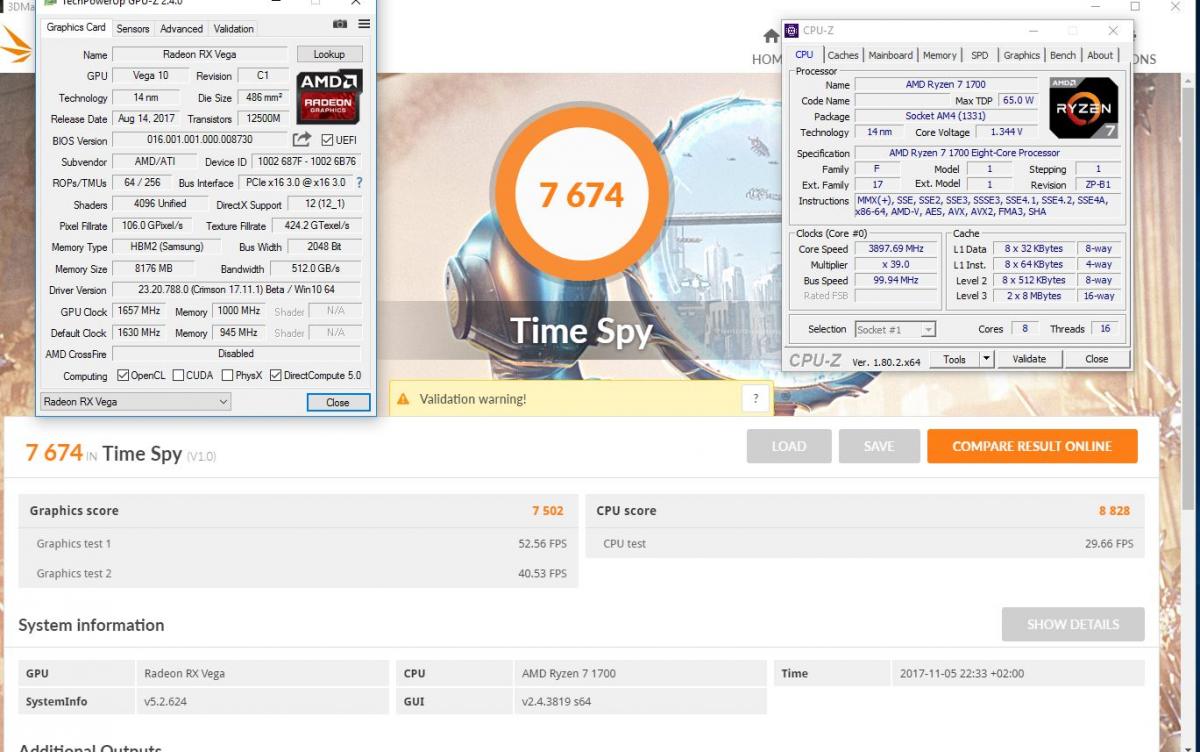Click the 3DMark orange logo
The width and height of the screenshot is (1200, 752).
(x=15, y=43)
